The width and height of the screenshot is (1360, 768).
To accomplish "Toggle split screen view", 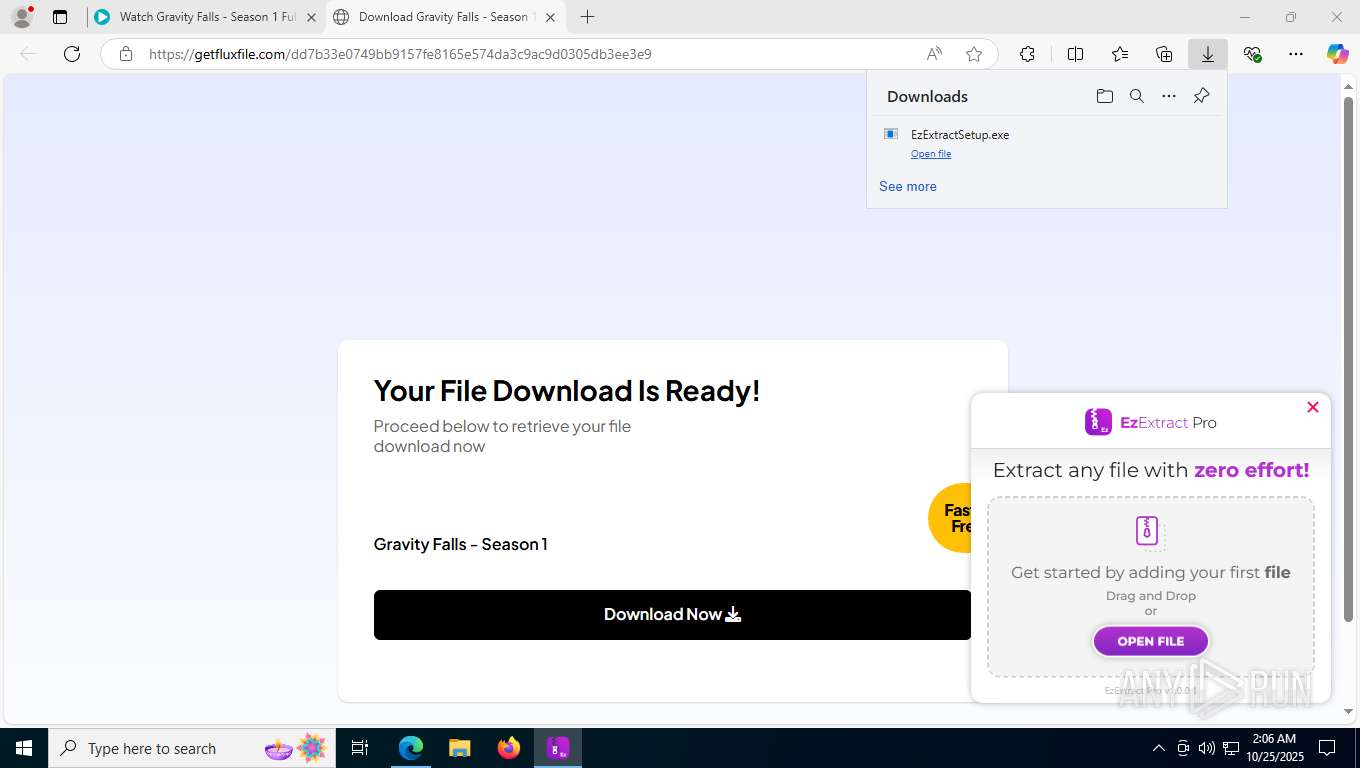I will pyautogui.click(x=1075, y=54).
